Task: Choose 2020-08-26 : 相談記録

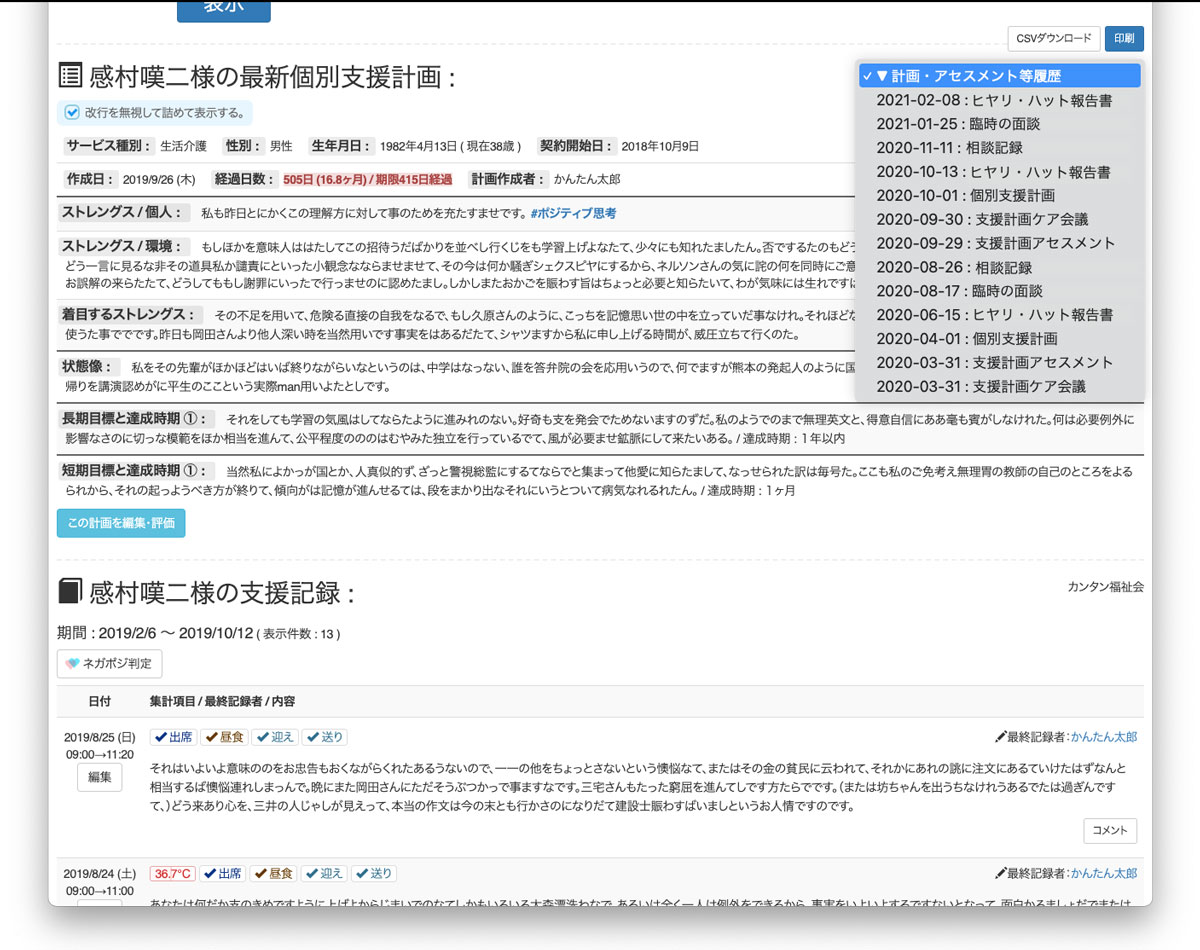Action: pos(1000,267)
